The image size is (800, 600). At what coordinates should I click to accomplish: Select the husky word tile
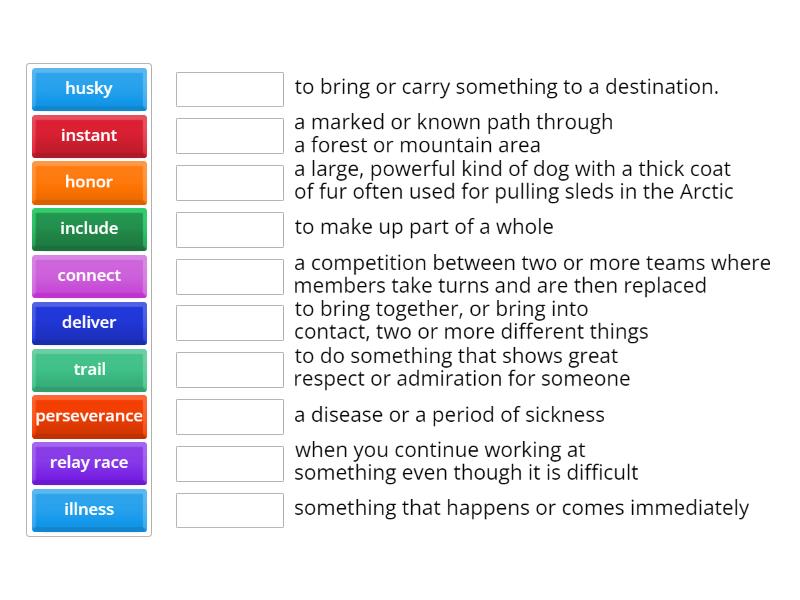pyautogui.click(x=89, y=89)
